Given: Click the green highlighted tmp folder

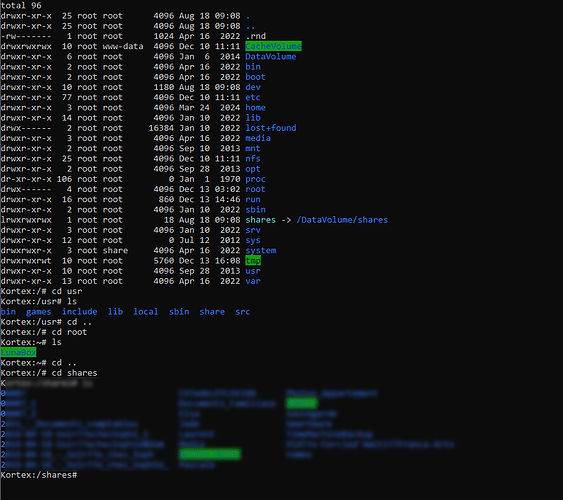Looking at the screenshot, I should pos(253,261).
